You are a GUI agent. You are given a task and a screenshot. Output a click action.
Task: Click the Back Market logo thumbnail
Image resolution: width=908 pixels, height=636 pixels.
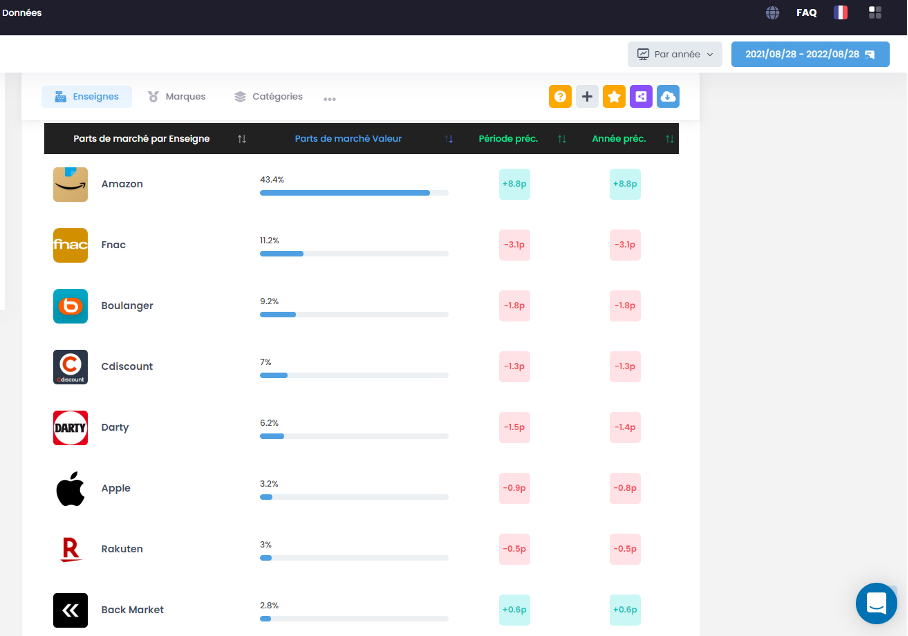(70, 610)
